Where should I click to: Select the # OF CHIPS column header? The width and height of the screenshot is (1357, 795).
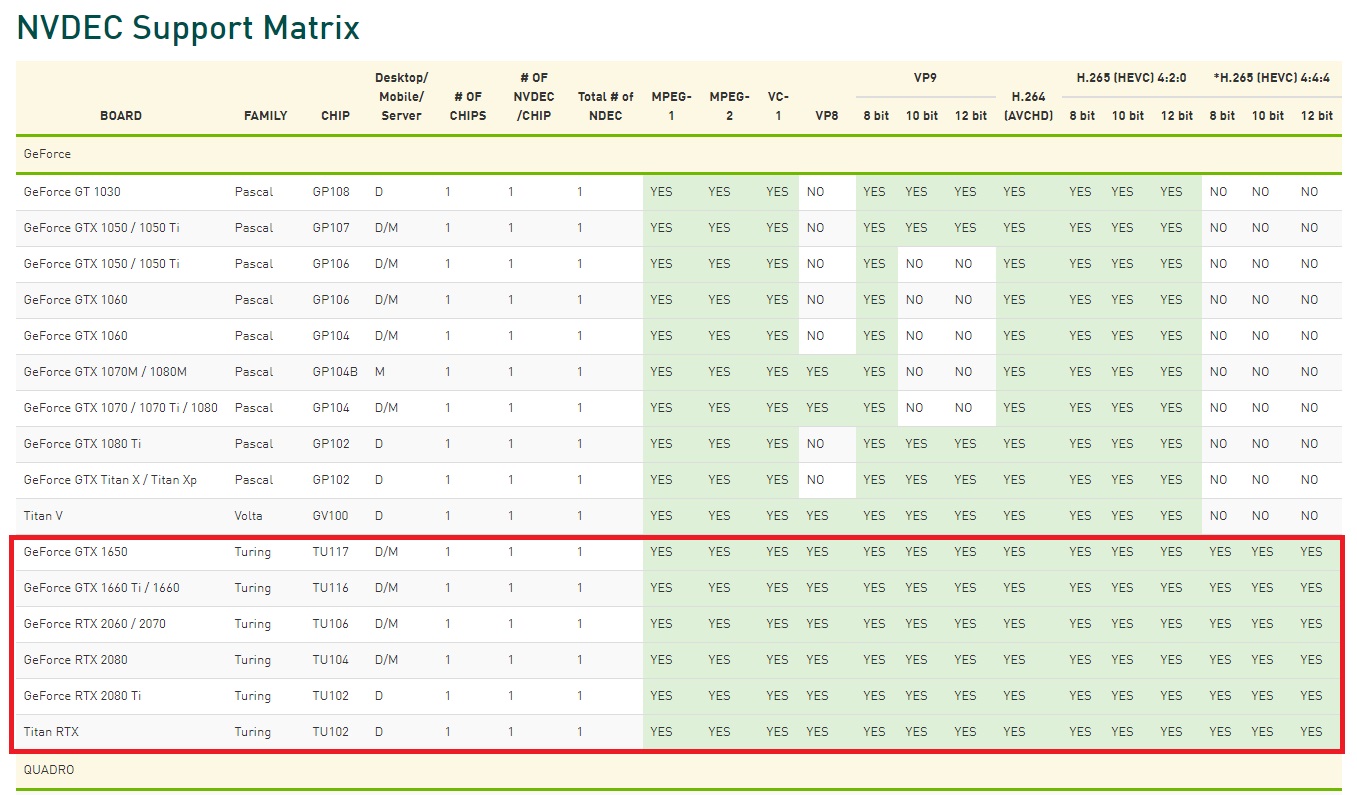tap(468, 106)
